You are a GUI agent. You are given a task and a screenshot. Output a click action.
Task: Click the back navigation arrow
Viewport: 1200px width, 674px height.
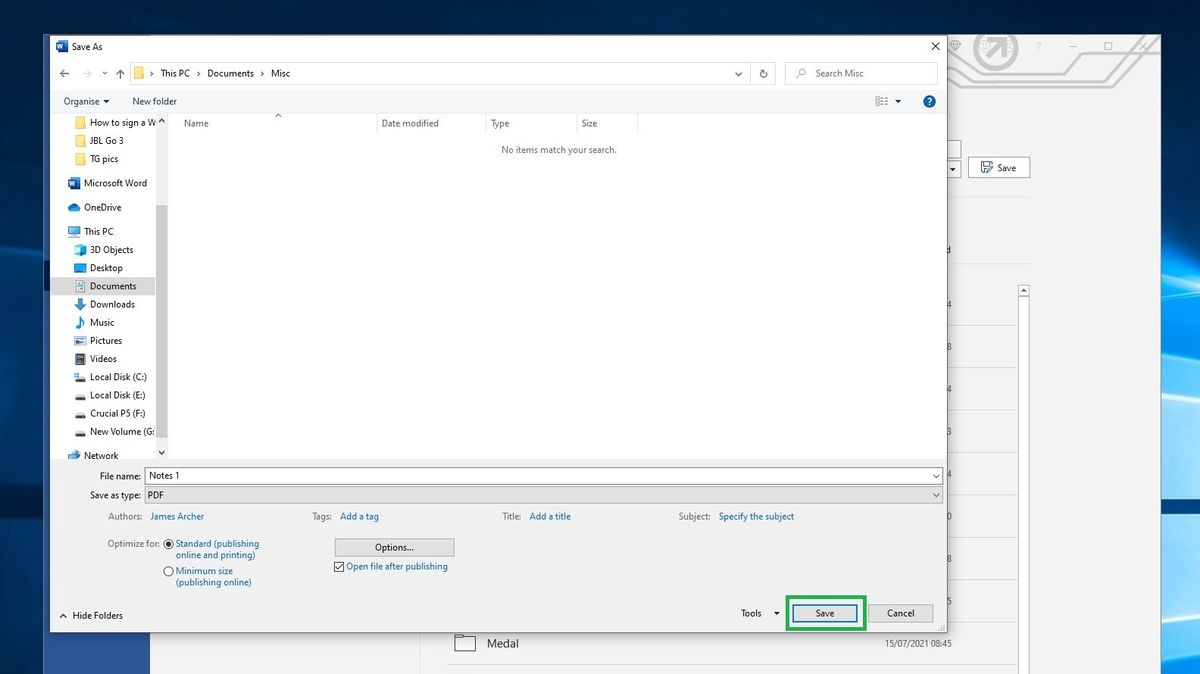click(x=64, y=73)
